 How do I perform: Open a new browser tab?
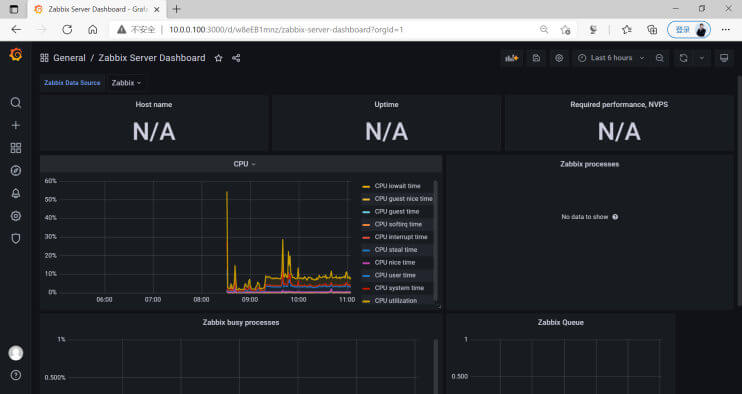pyautogui.click(x=177, y=9)
